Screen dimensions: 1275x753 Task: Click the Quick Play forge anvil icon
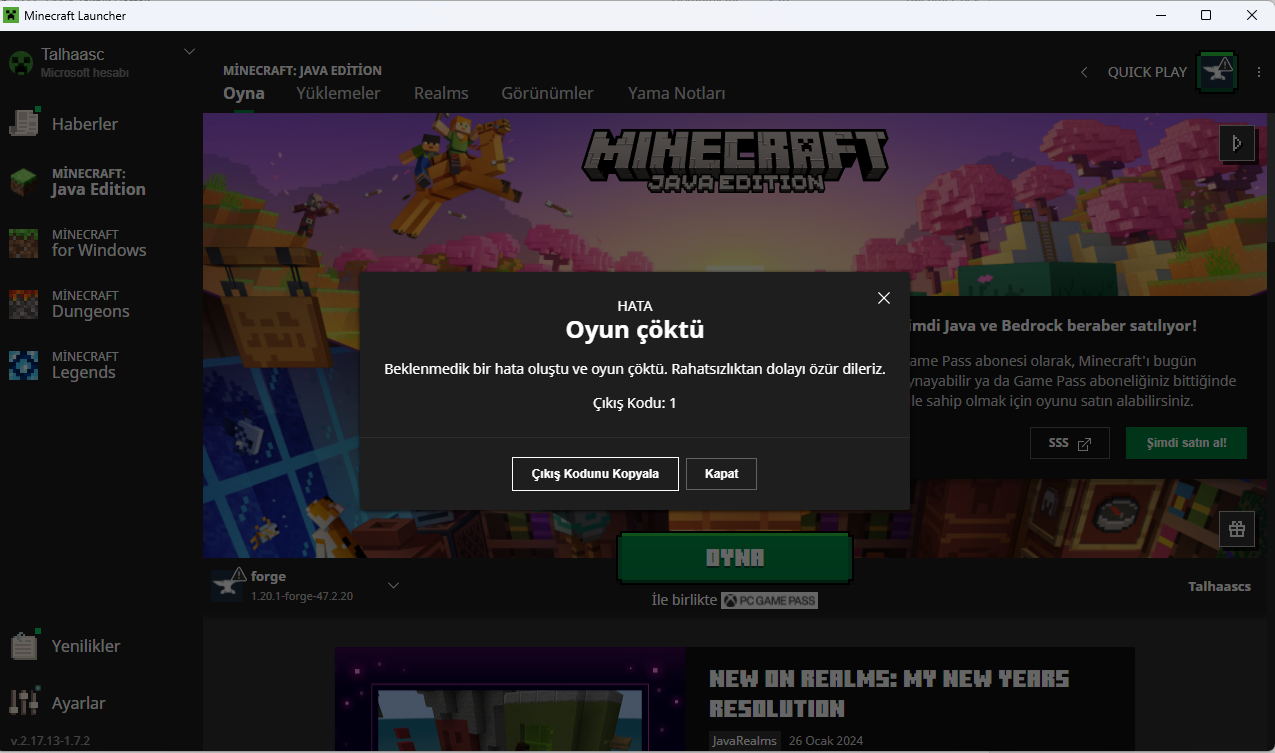coord(1218,72)
